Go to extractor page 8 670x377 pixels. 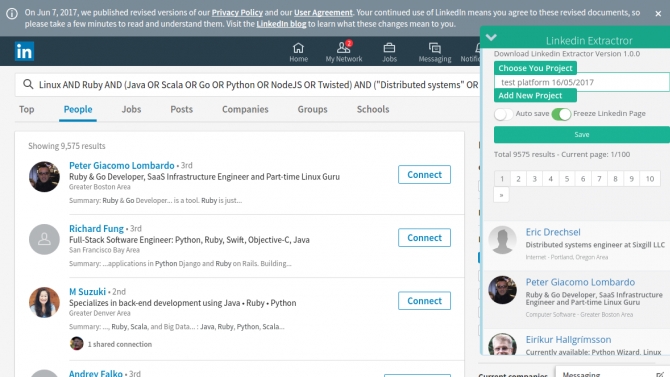coord(615,179)
